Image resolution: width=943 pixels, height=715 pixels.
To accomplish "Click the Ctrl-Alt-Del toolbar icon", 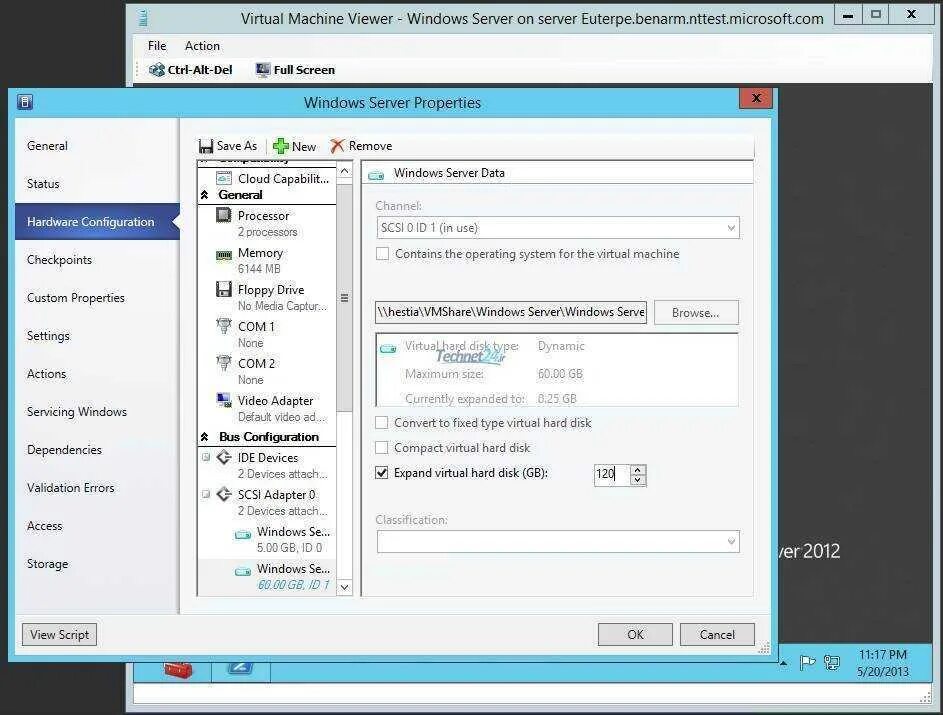I will (156, 70).
